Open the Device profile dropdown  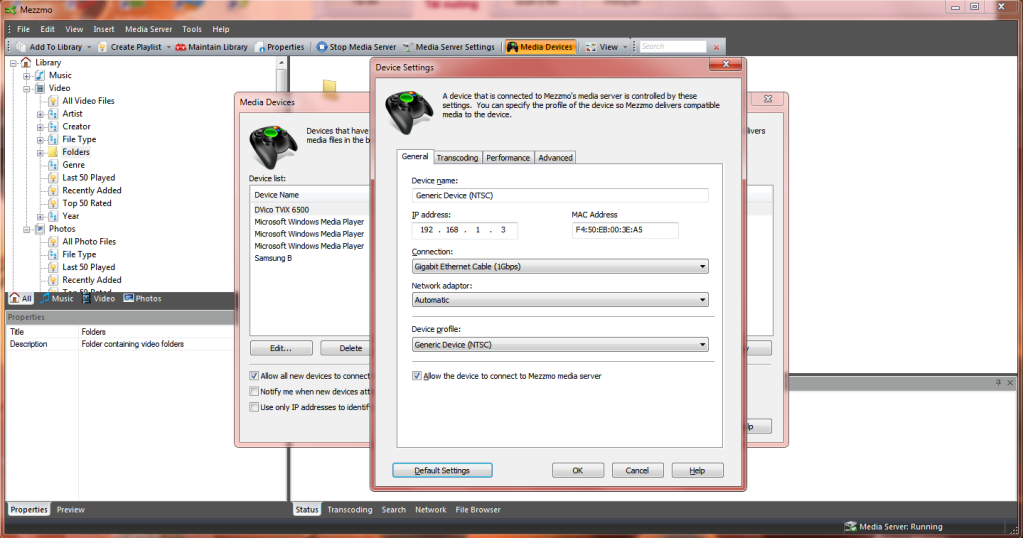560,345
